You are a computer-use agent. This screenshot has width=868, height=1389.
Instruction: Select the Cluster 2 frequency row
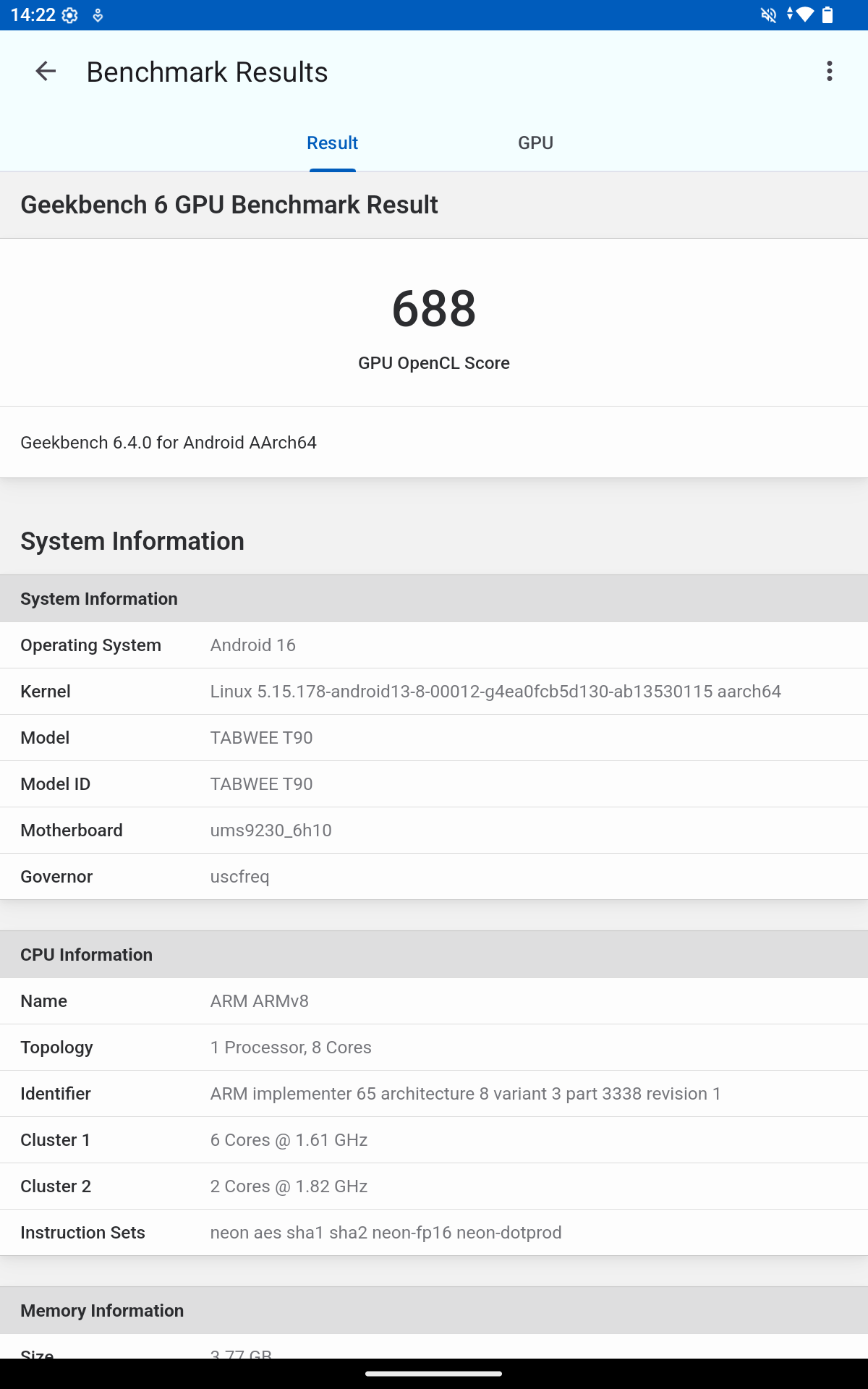click(434, 1186)
